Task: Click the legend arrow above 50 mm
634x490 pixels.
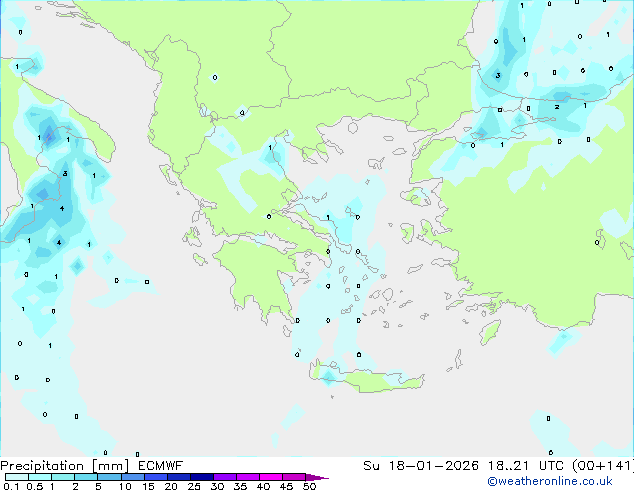Action: tap(317, 477)
